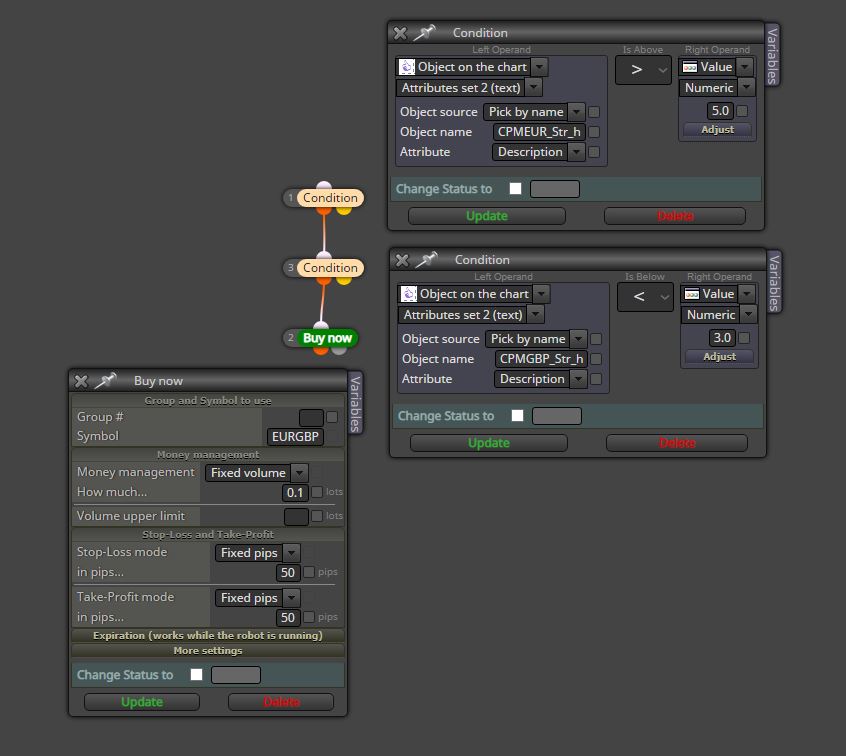Click Value icon in top Condition right operand
Image resolution: width=846 pixels, height=756 pixels.
point(690,67)
